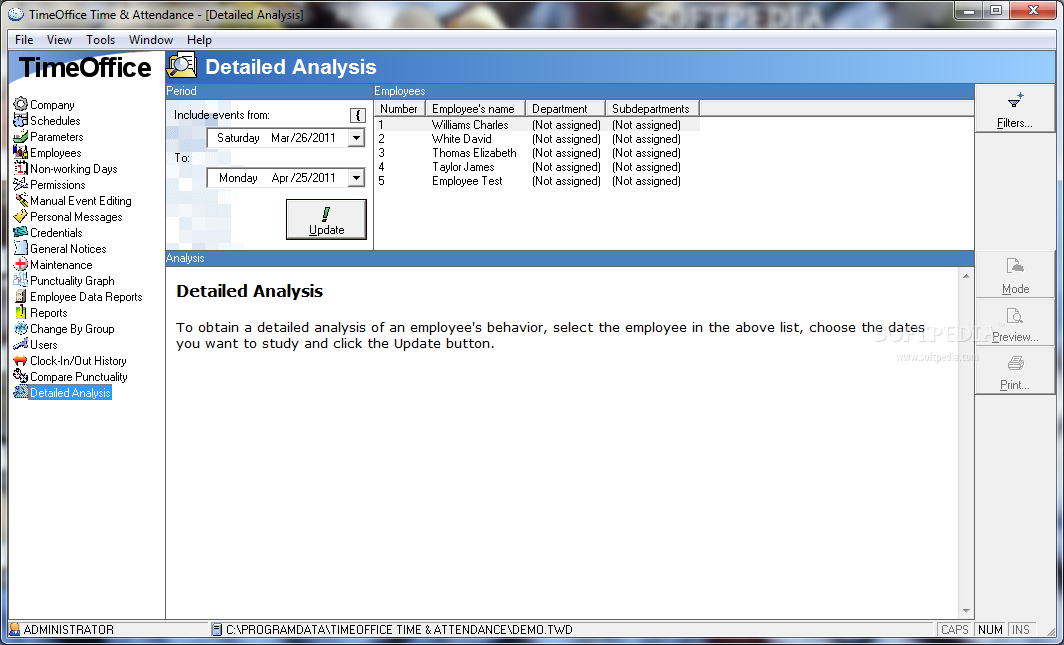
Task: Open the Permissions icon
Action: coord(20,184)
